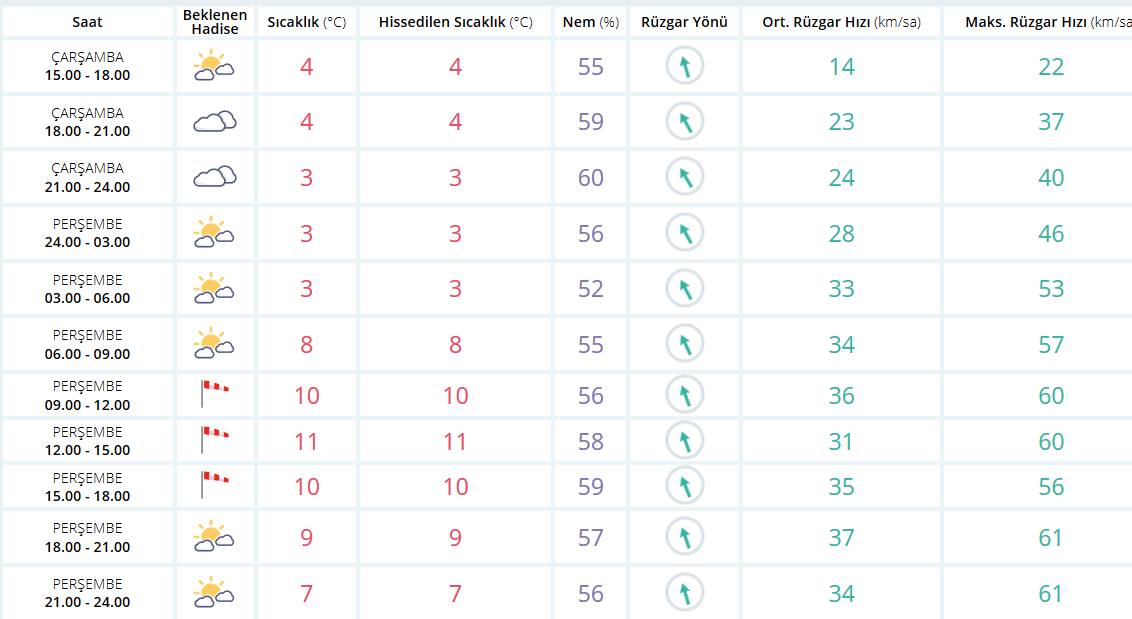Image resolution: width=1132 pixels, height=619 pixels.
Task: Select wind direction arrow for Perşembe 18.00-21.00
Action: coord(685,538)
